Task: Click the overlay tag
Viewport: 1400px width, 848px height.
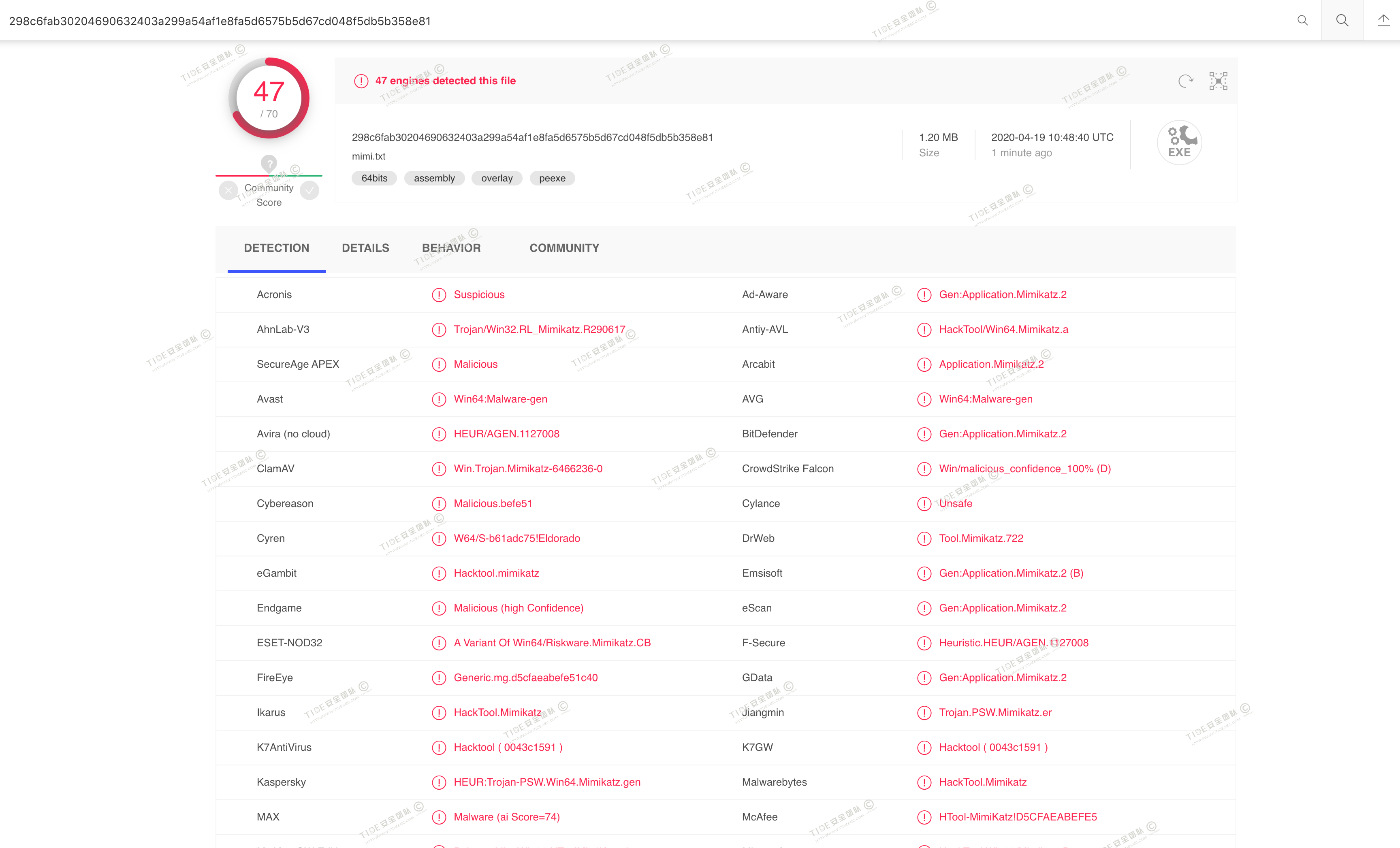Action: click(x=497, y=178)
